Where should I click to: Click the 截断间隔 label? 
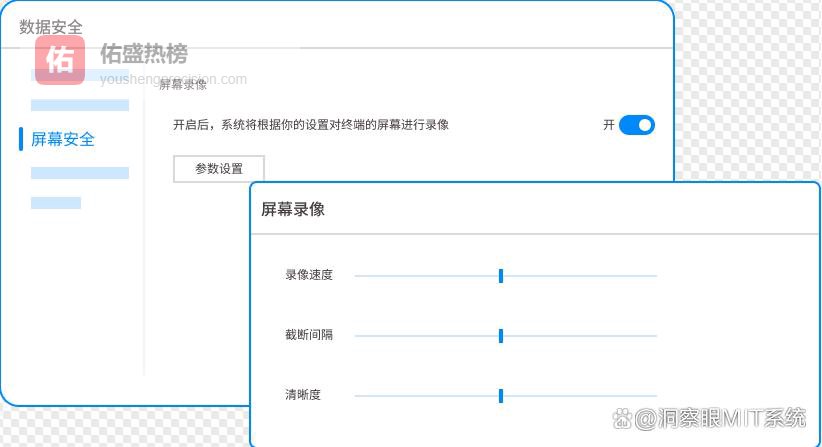(309, 335)
